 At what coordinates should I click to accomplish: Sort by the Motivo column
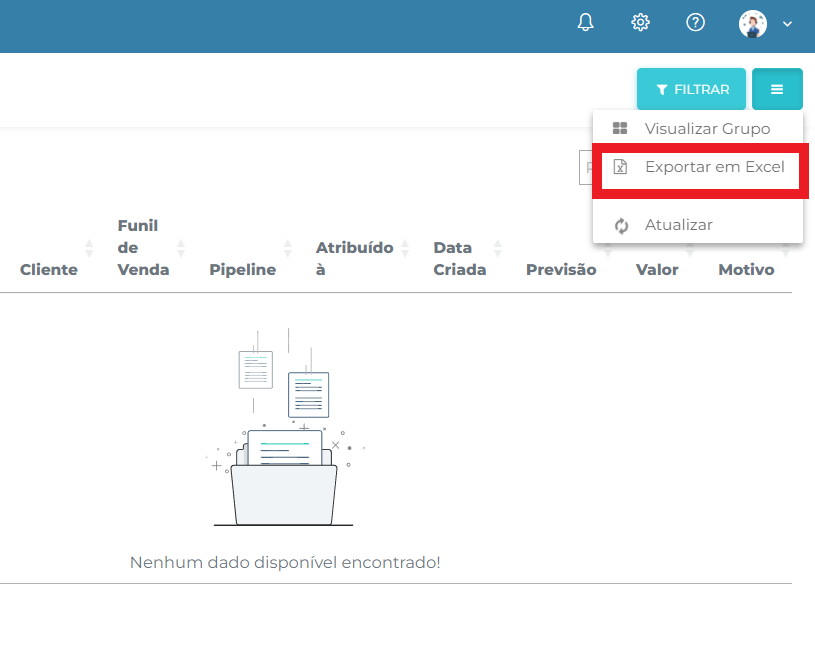click(746, 270)
